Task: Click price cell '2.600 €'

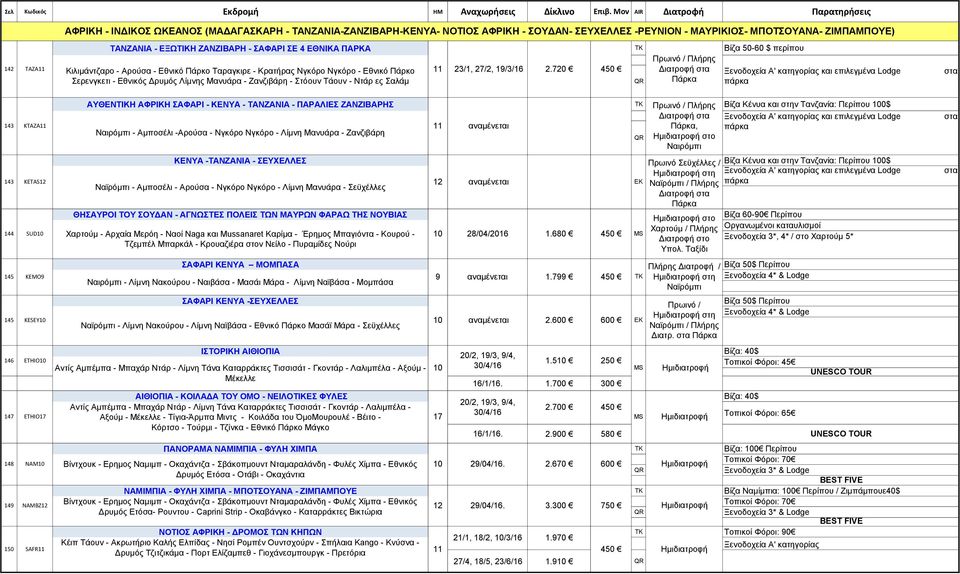Action: pos(559,320)
